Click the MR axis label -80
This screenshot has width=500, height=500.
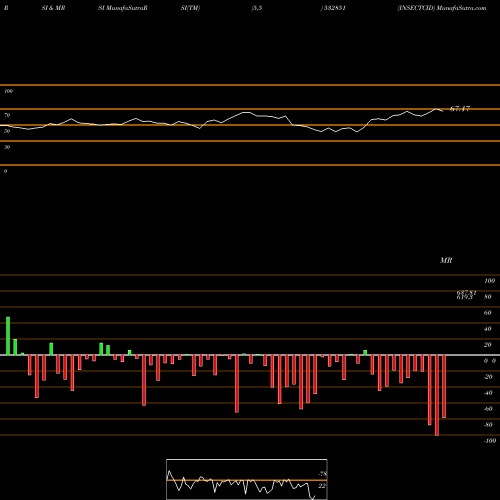(x=488, y=425)
